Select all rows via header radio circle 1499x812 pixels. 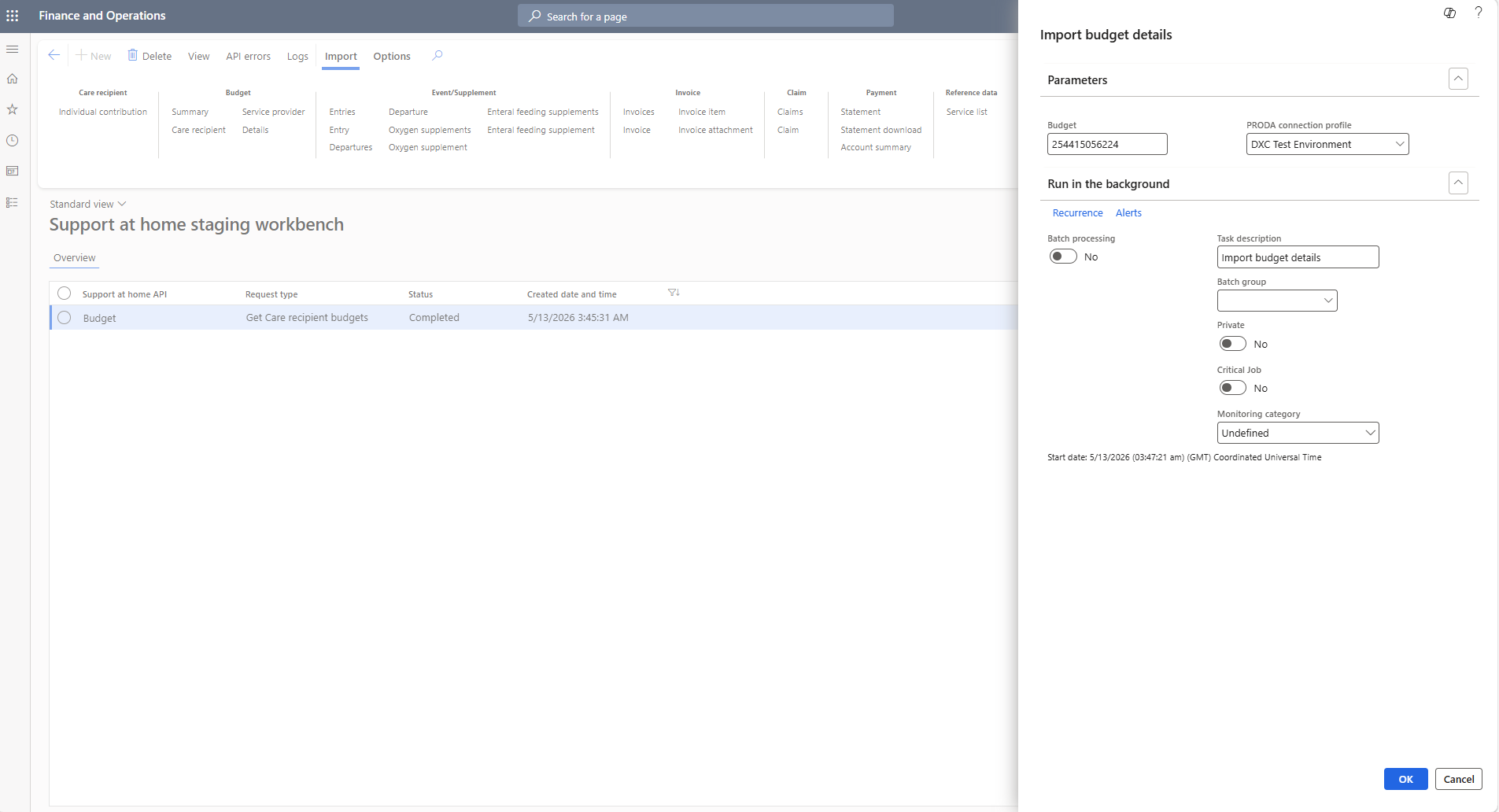65,293
